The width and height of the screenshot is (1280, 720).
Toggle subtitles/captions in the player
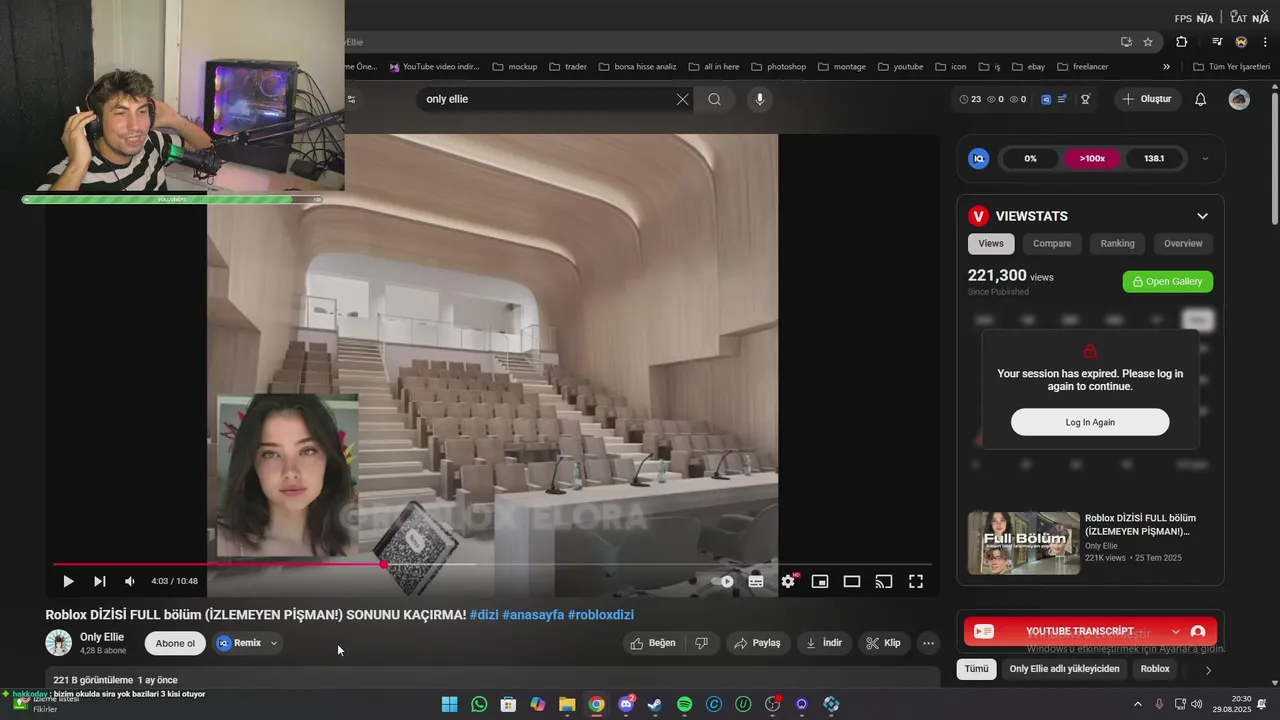coord(756,581)
